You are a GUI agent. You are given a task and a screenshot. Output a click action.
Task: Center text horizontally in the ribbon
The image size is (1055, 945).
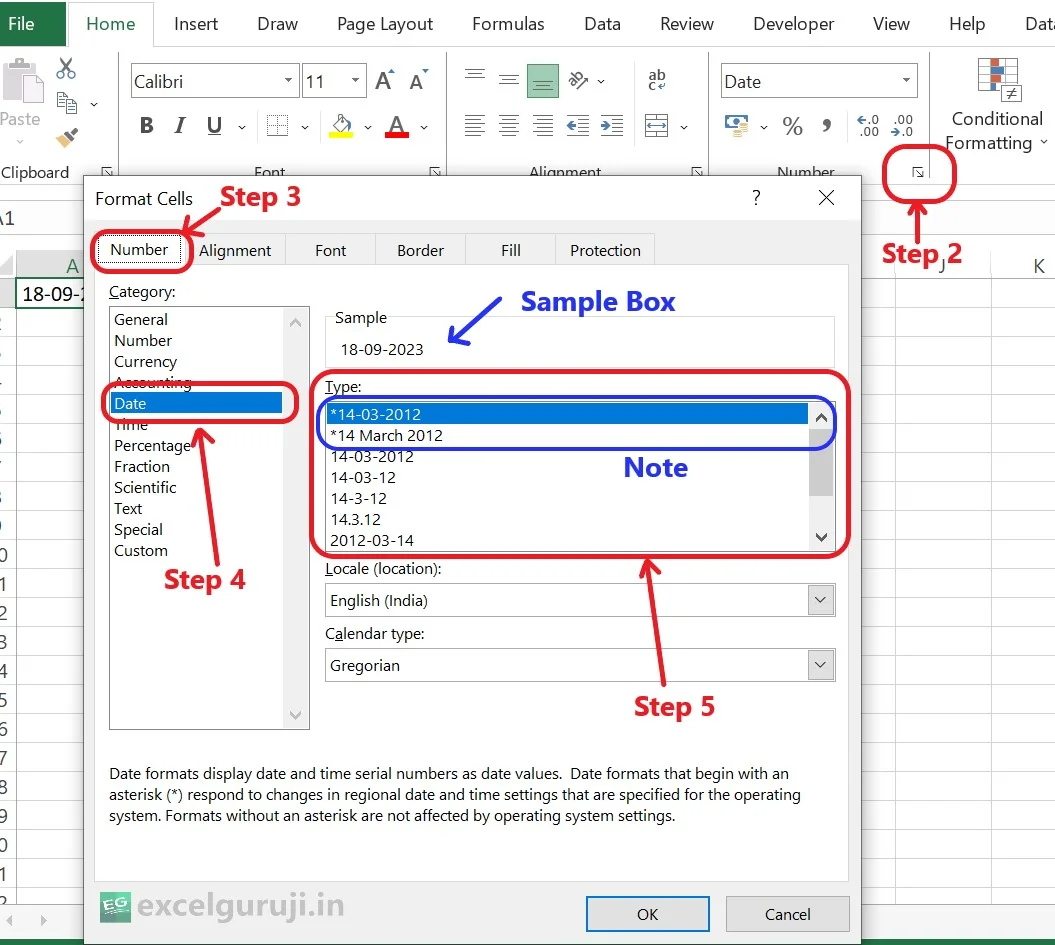[509, 126]
